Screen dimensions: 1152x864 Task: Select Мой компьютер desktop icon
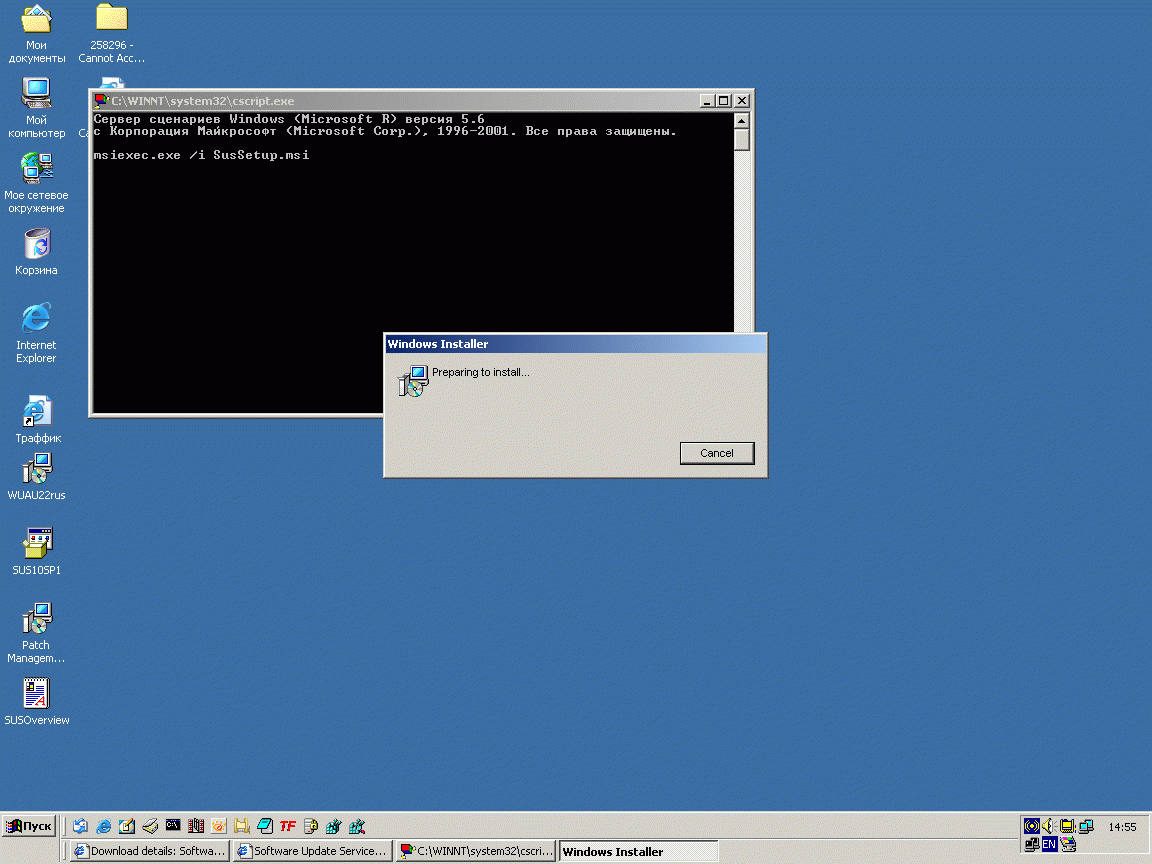36,109
